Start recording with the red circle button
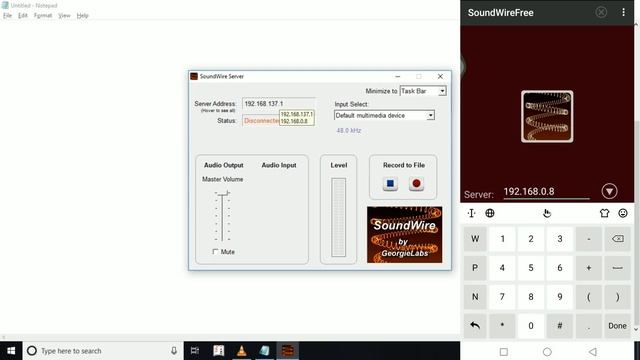The height and width of the screenshot is (360, 640). pos(416,184)
